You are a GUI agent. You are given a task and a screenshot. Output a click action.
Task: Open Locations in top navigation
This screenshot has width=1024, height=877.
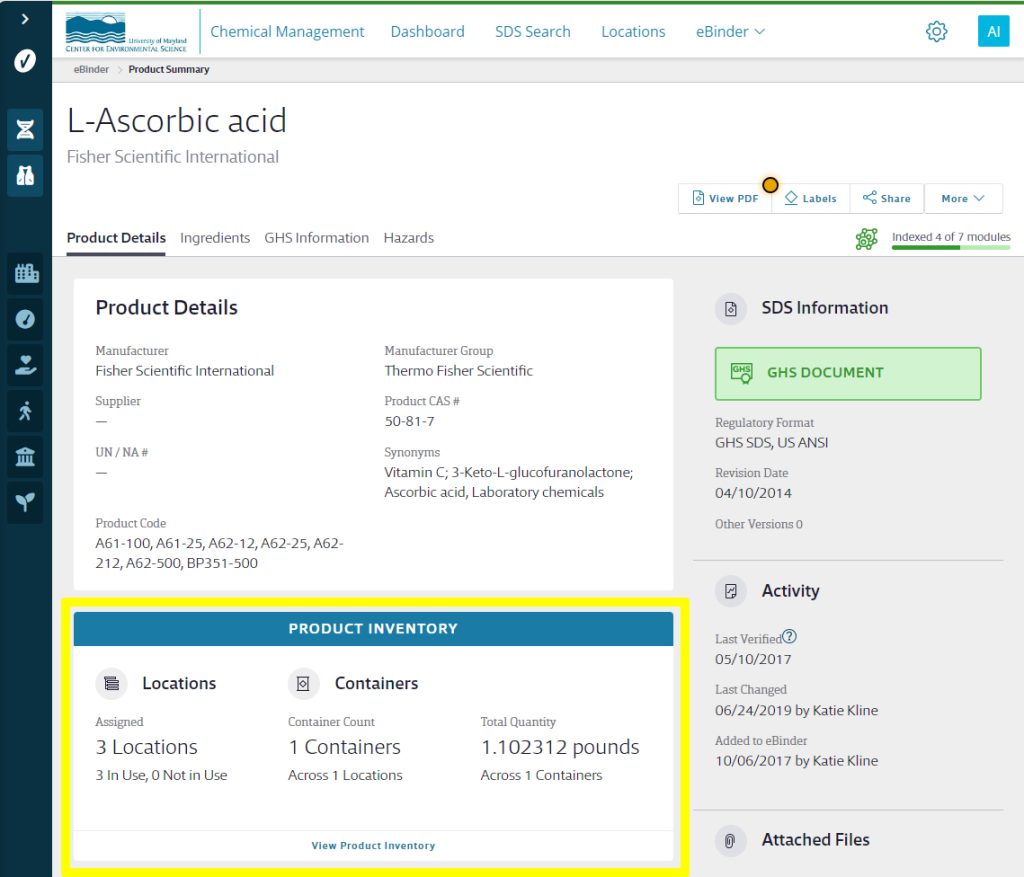tap(633, 31)
